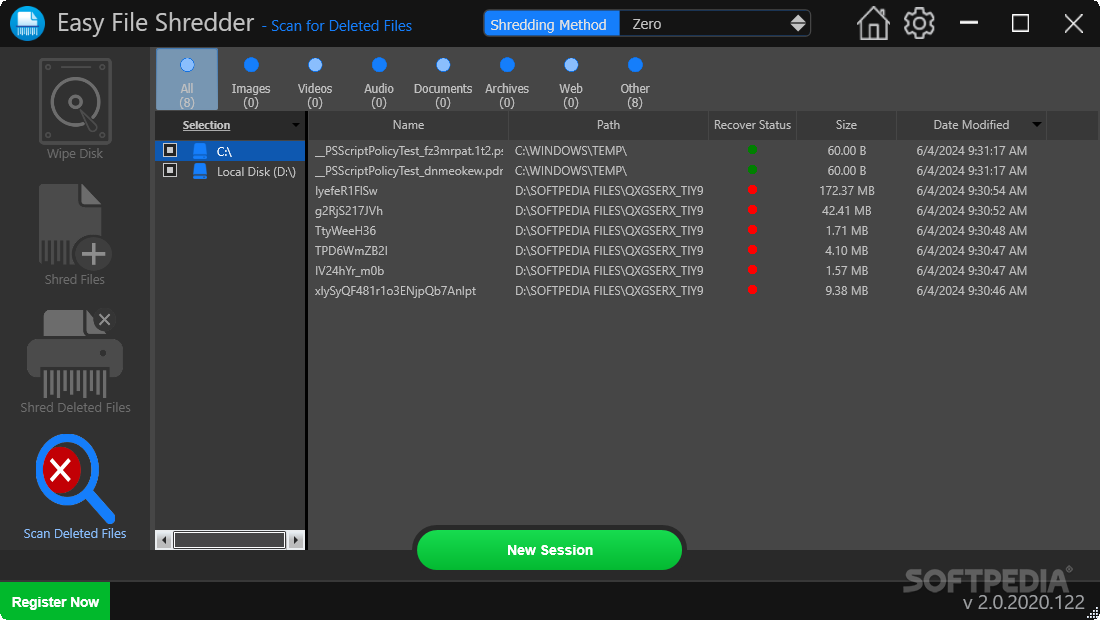Click the 42.41 MB size cell
The height and width of the screenshot is (620, 1100).
(x=846, y=210)
